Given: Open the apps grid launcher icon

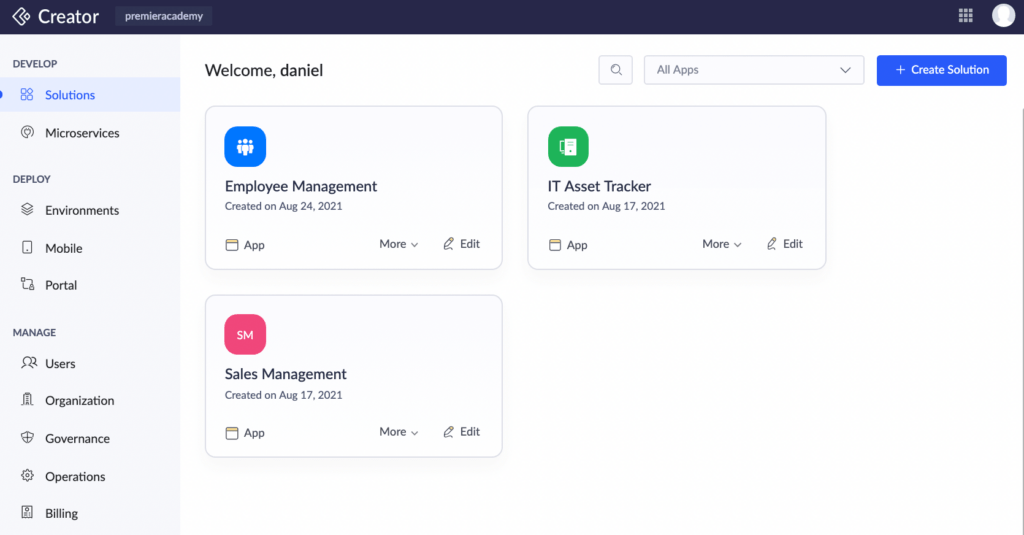Looking at the screenshot, I should click(965, 15).
